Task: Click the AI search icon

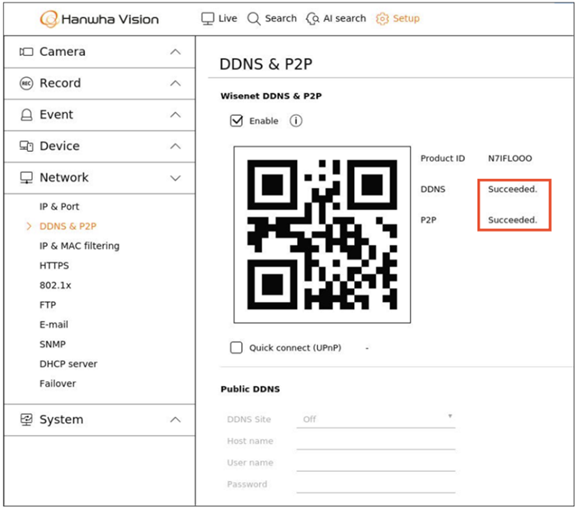Action: coord(312,18)
